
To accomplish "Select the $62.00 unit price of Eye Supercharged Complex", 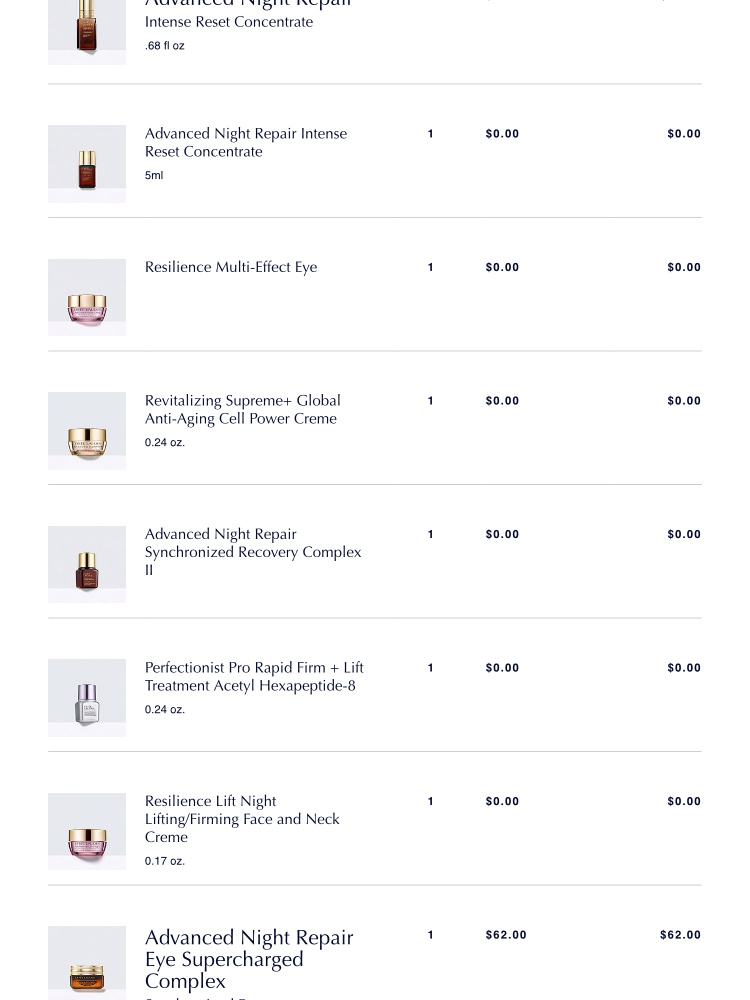I will pyautogui.click(x=506, y=935).
